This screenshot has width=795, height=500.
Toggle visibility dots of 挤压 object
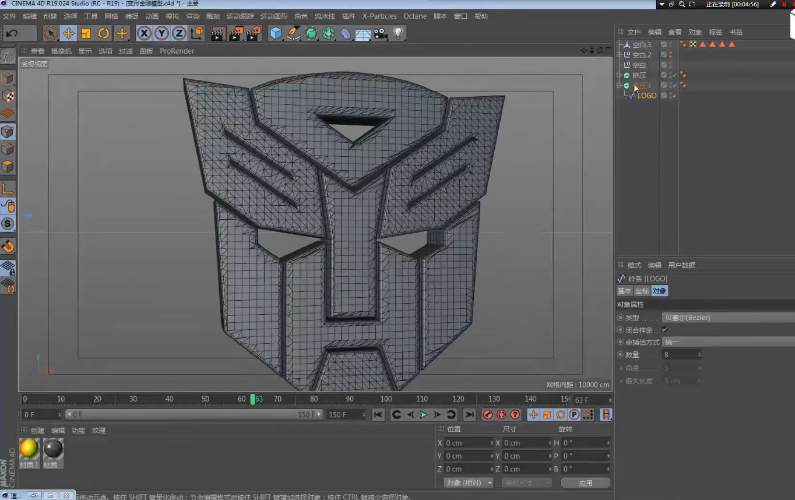pyautogui.click(x=669, y=75)
